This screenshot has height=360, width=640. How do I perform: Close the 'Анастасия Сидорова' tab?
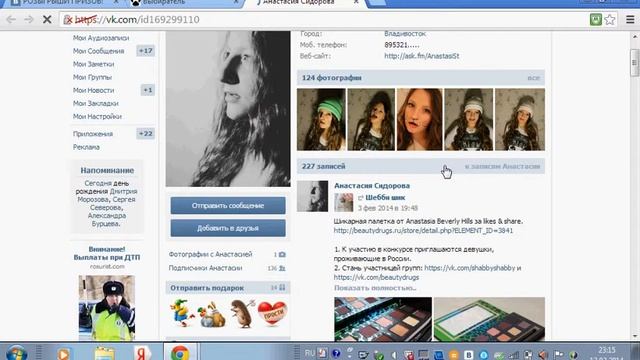[356, 2]
